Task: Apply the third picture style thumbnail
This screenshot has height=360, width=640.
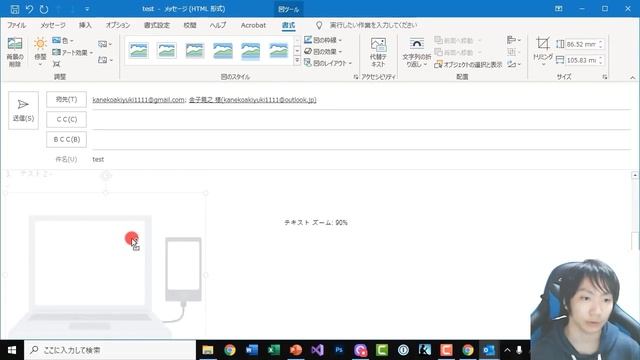Action: tap(195, 51)
